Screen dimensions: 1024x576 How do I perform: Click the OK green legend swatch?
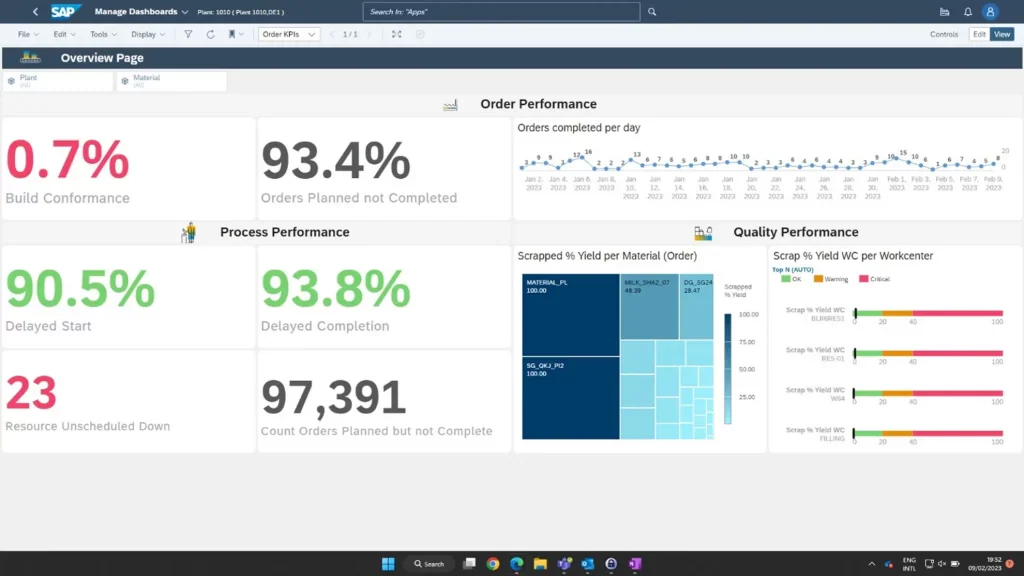pyautogui.click(x=786, y=279)
